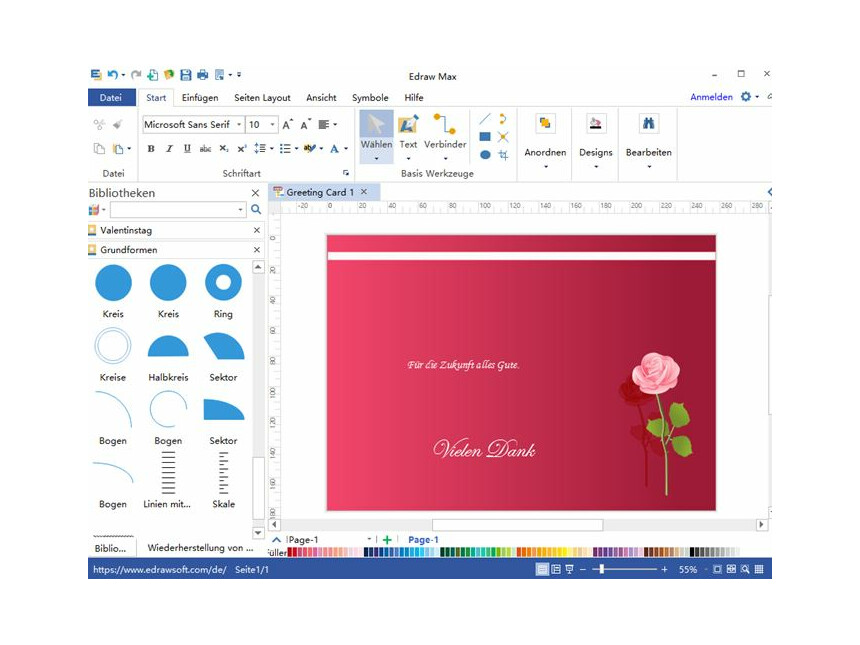The height and width of the screenshot is (645, 860).
Task: Click the Anmelden link
Action: point(712,97)
